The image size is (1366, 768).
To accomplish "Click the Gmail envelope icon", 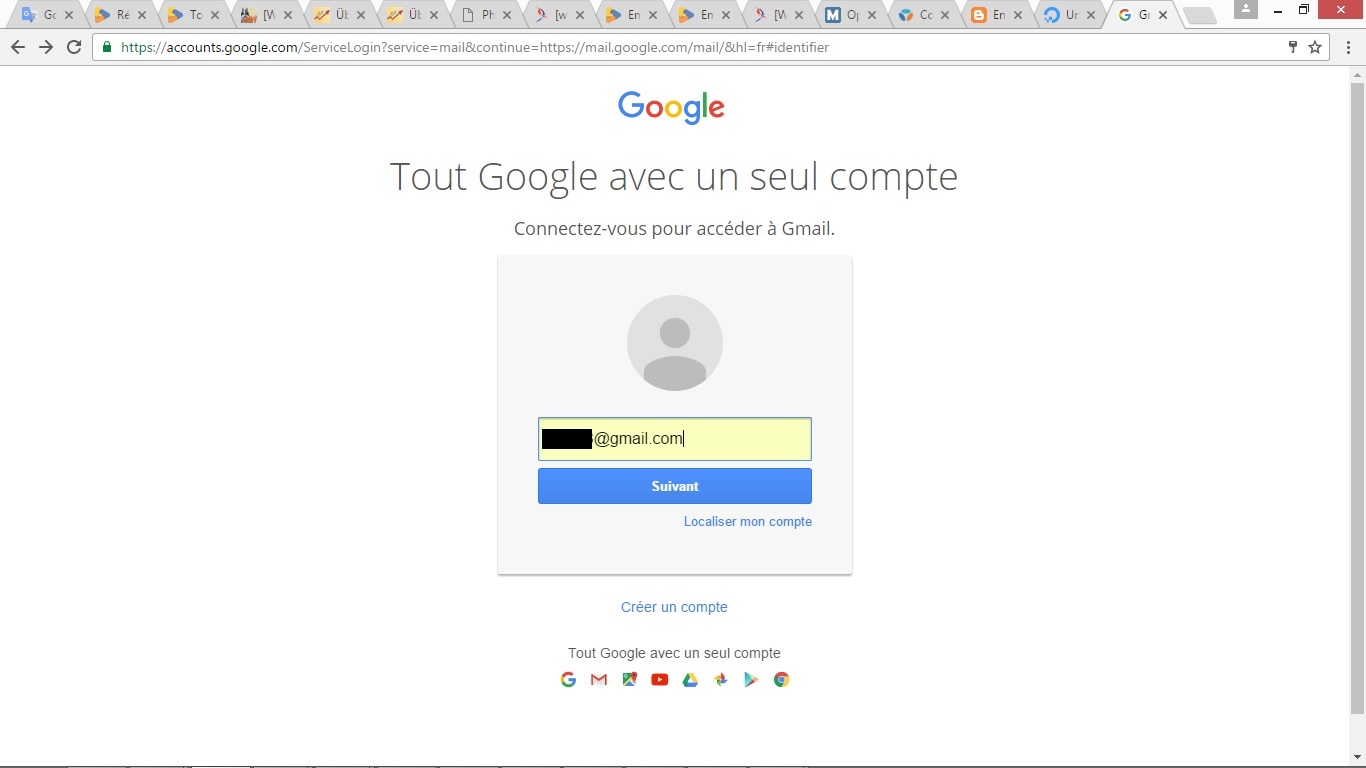I will tap(599, 680).
